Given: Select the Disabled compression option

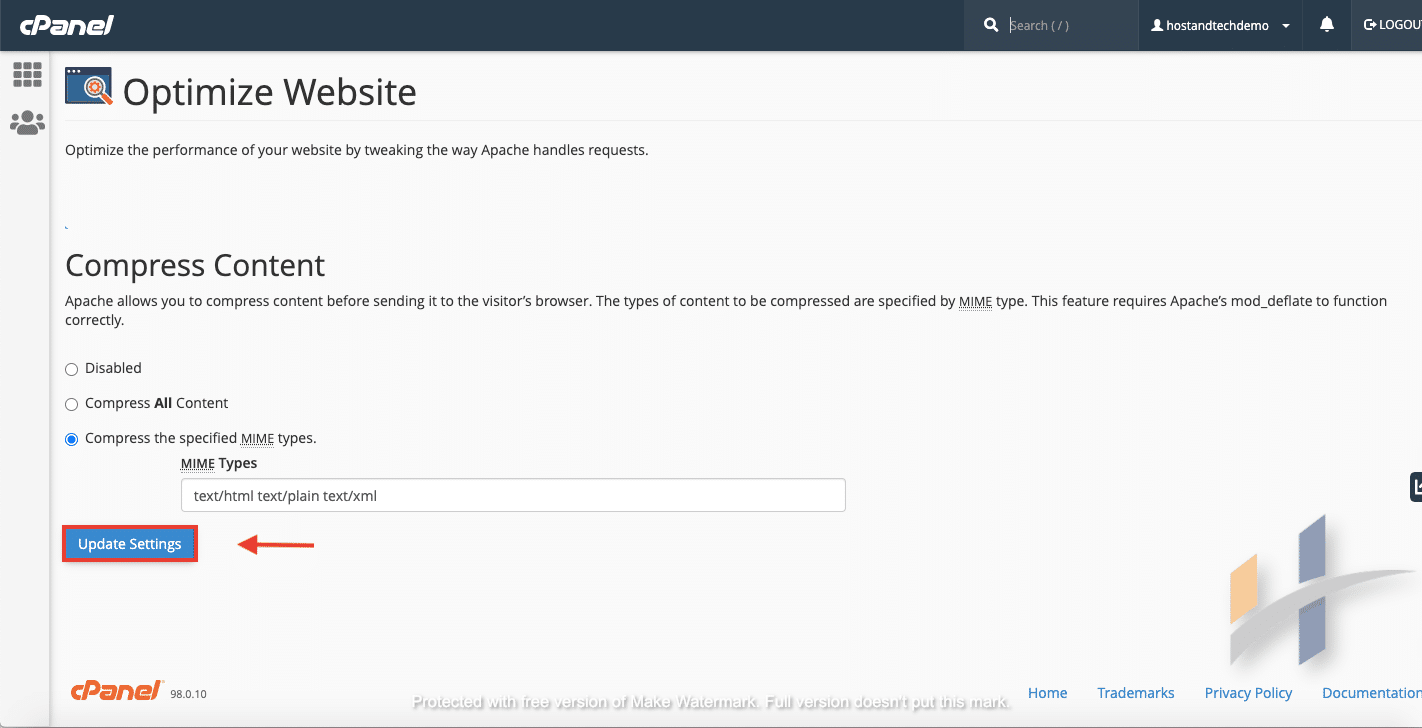Looking at the screenshot, I should pyautogui.click(x=71, y=369).
